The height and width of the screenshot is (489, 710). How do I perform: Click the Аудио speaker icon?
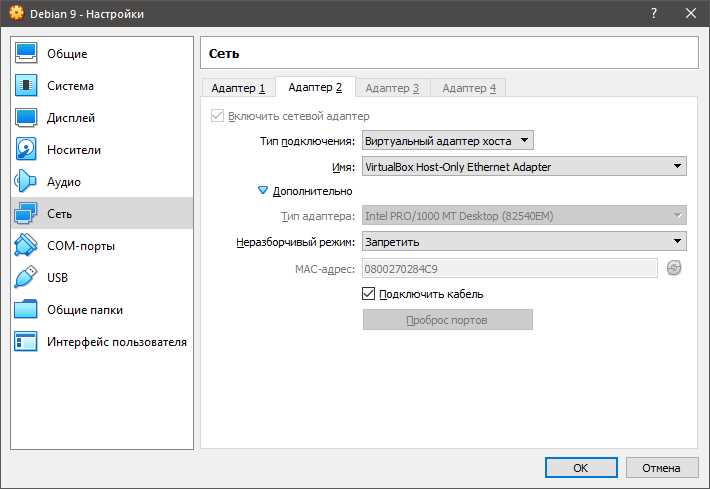coord(26,181)
